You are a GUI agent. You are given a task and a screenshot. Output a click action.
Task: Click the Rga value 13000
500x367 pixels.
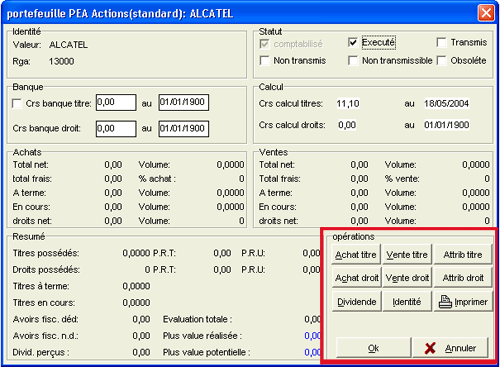tap(61, 61)
